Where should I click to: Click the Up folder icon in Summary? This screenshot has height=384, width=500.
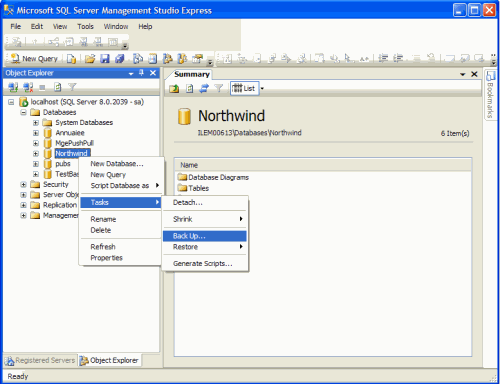click(174, 88)
